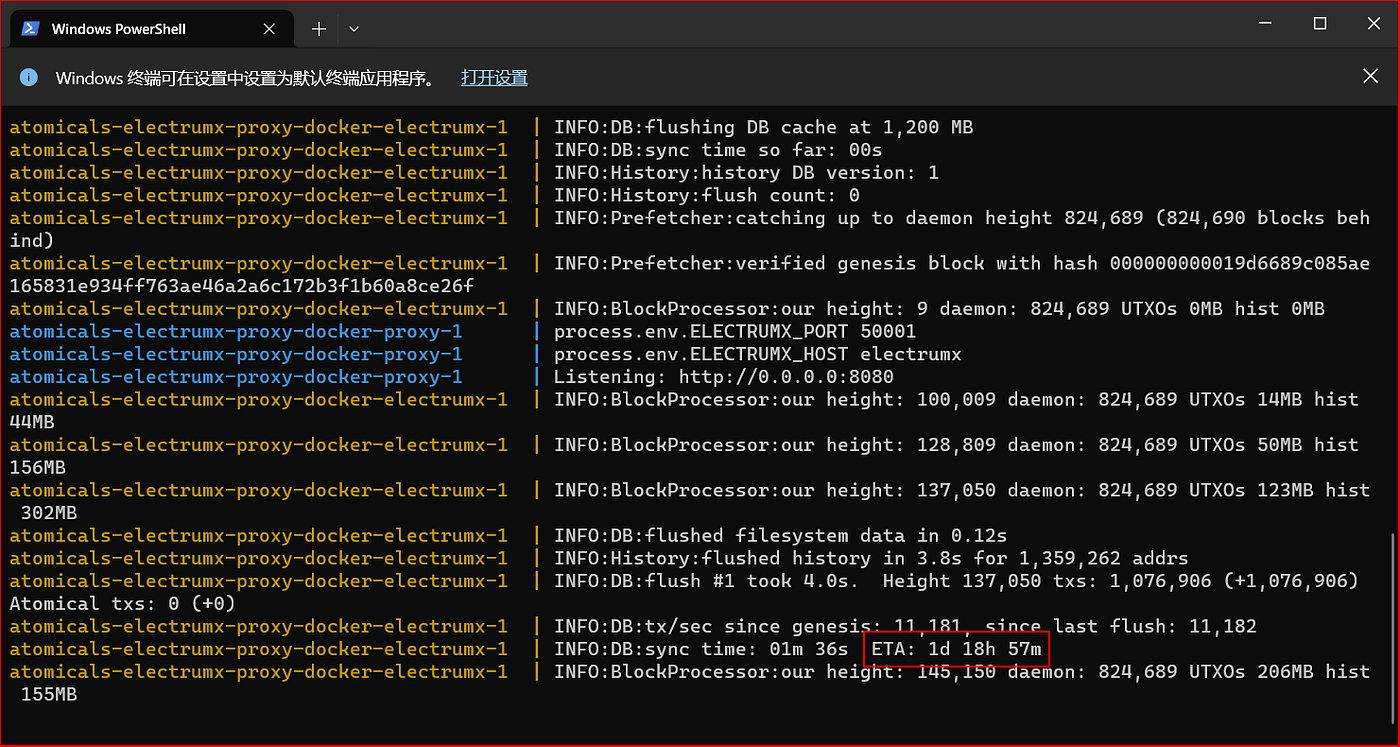Click the text "Atomical txs: 0 (+0)"
Screen dimensions: 1400x747
coord(123,604)
